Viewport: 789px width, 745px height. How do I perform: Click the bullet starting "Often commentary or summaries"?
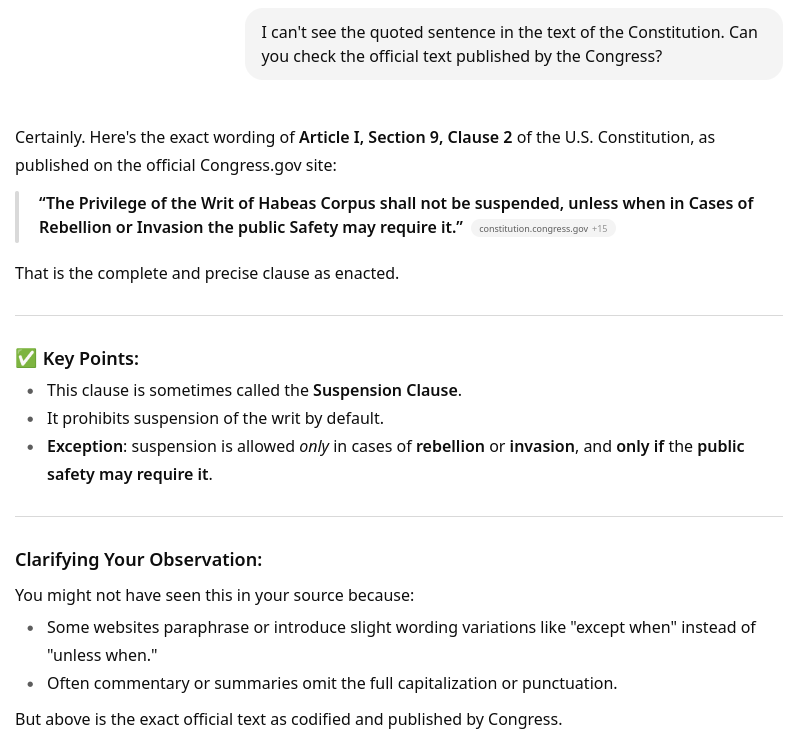pos(331,683)
